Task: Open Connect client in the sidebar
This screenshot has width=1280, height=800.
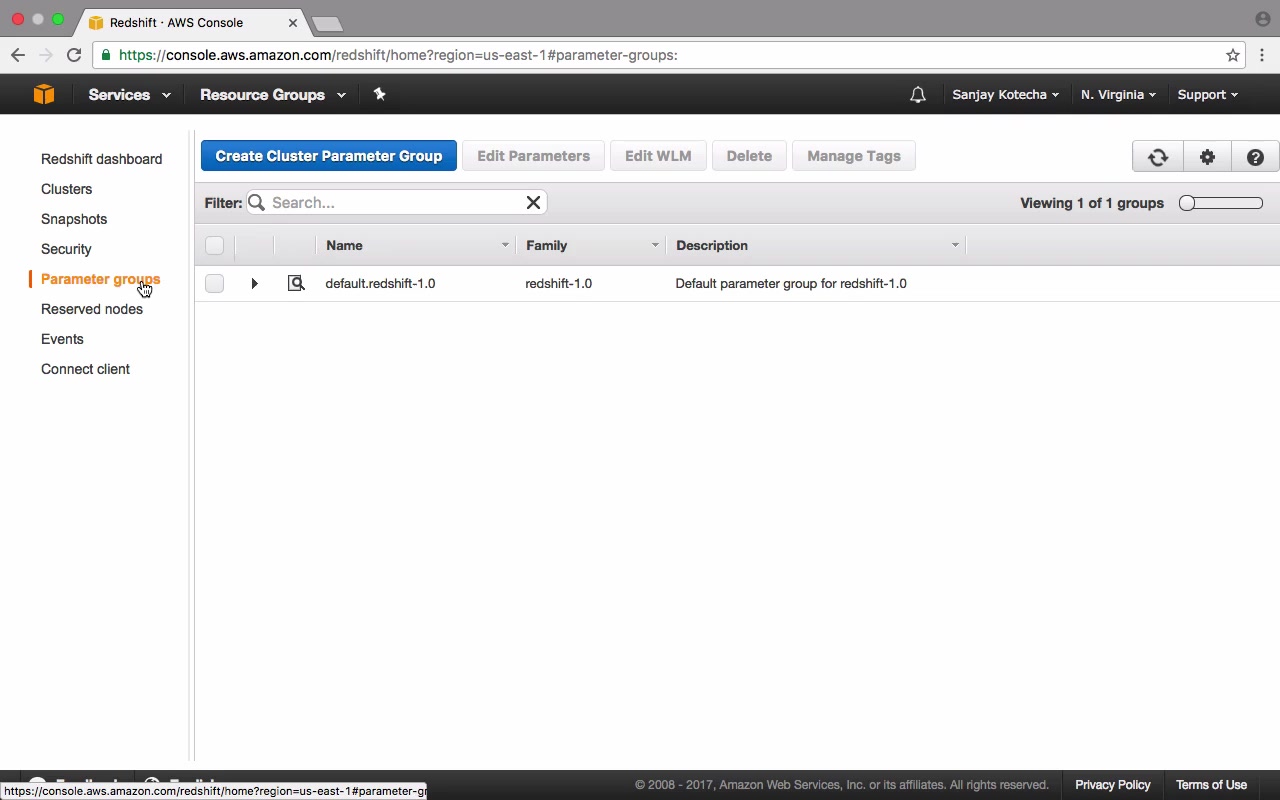Action: coord(85,369)
